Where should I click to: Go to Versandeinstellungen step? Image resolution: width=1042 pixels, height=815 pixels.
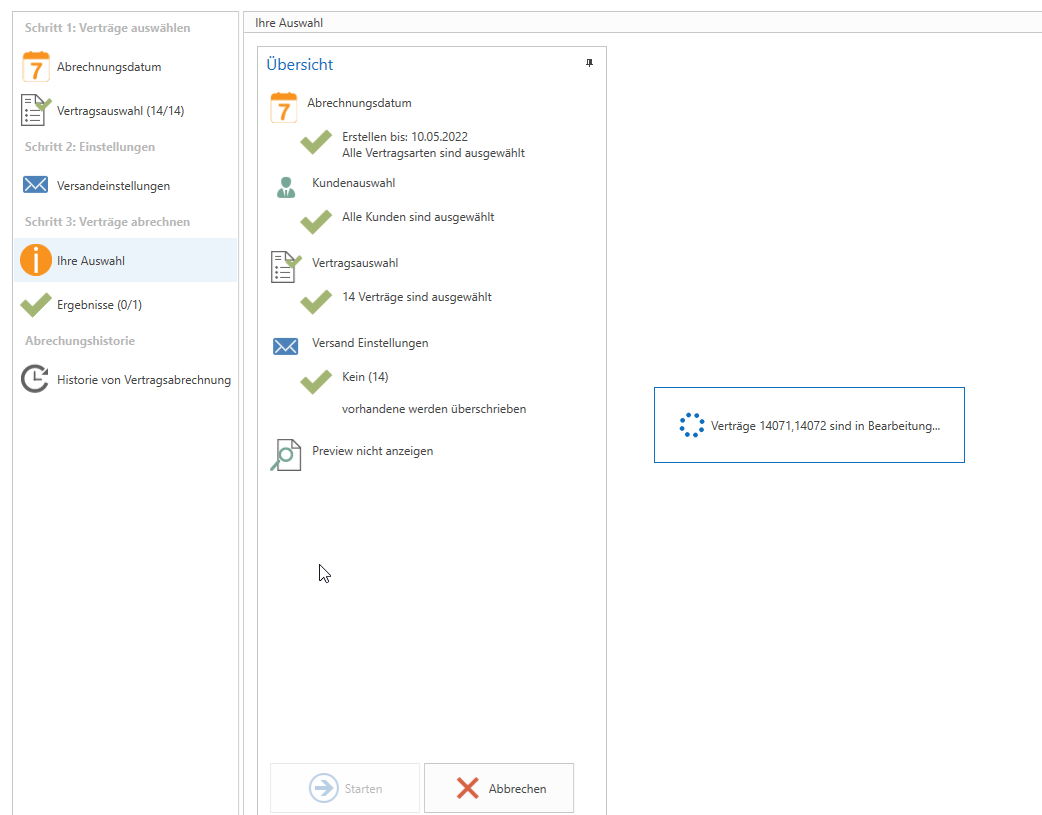tap(113, 186)
